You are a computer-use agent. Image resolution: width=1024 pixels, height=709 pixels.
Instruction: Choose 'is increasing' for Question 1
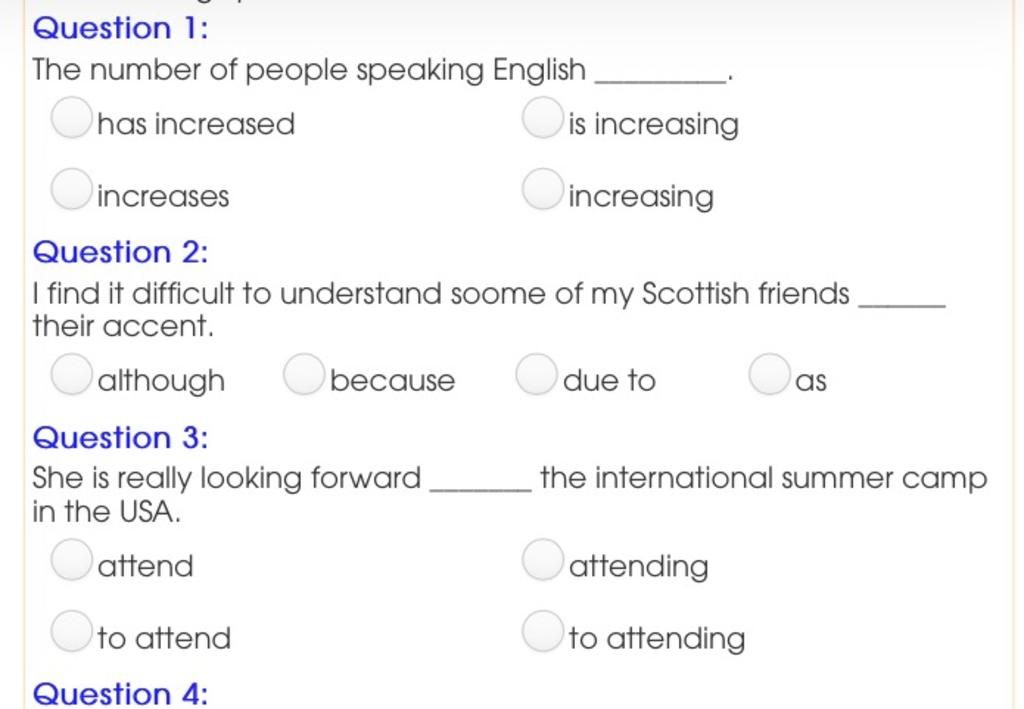[x=543, y=118]
